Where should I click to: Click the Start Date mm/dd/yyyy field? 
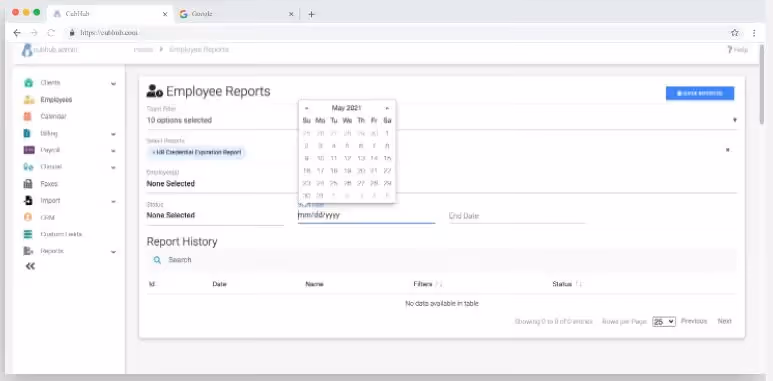pos(366,215)
